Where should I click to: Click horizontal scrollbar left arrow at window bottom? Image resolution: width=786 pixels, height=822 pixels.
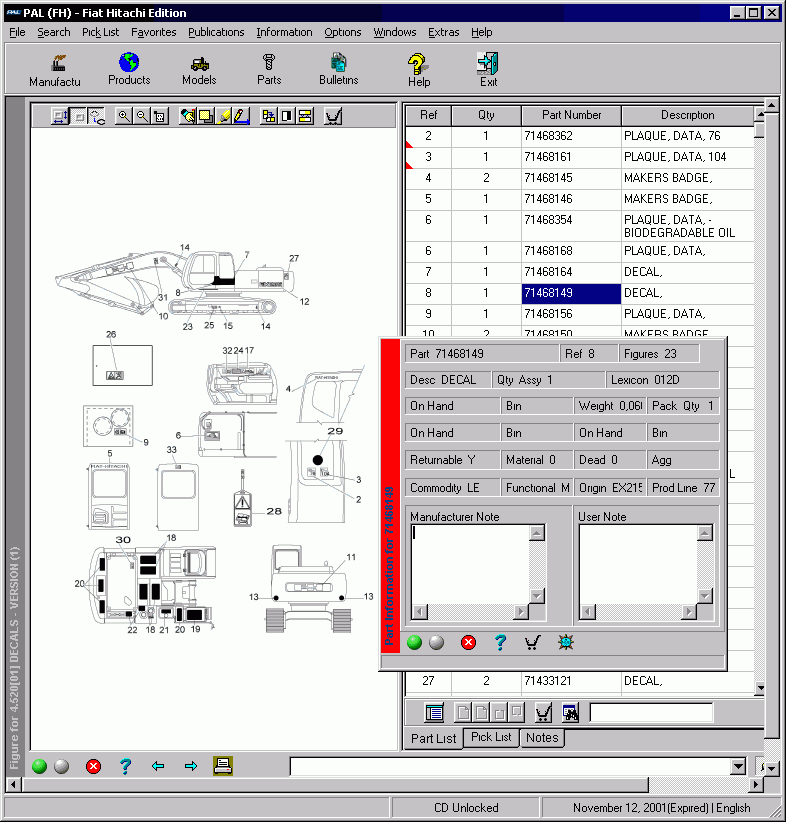pos(13,785)
